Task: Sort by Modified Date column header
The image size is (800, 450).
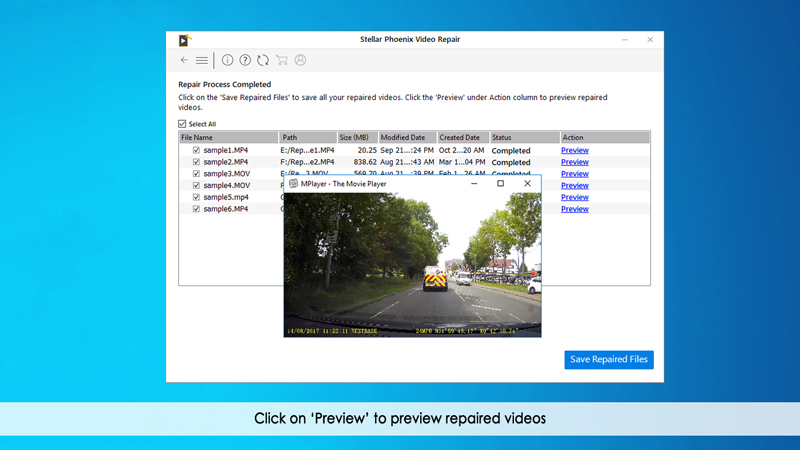Action: click(407, 137)
